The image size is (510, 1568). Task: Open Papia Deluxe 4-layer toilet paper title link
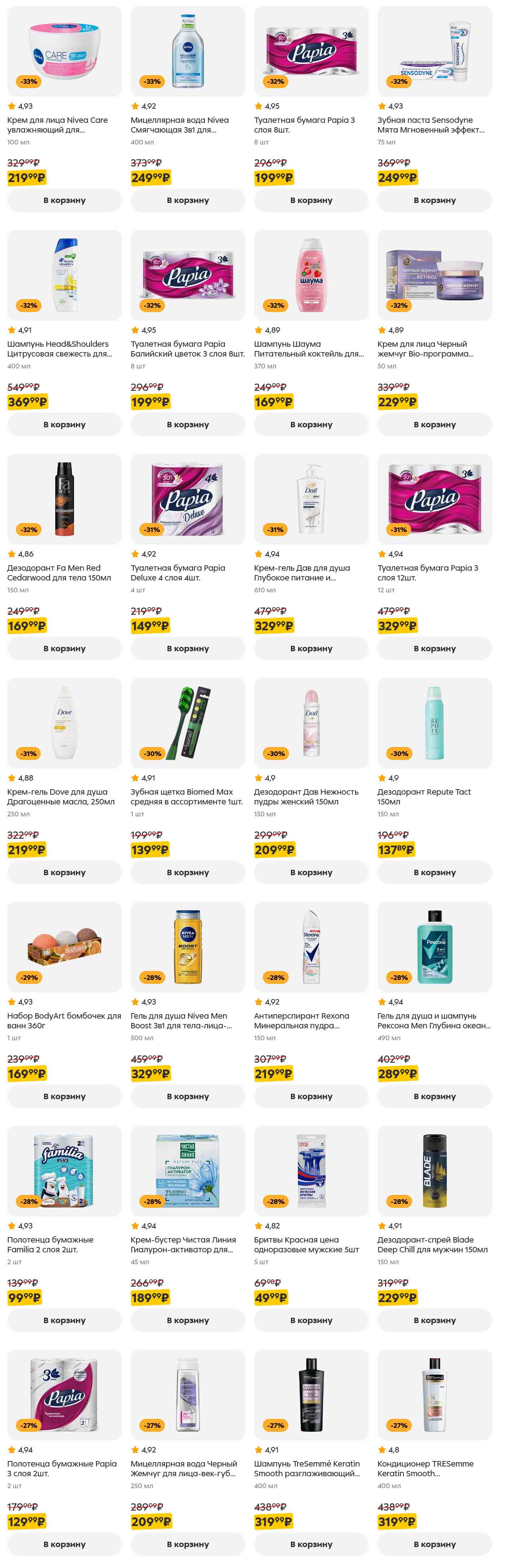click(x=178, y=573)
